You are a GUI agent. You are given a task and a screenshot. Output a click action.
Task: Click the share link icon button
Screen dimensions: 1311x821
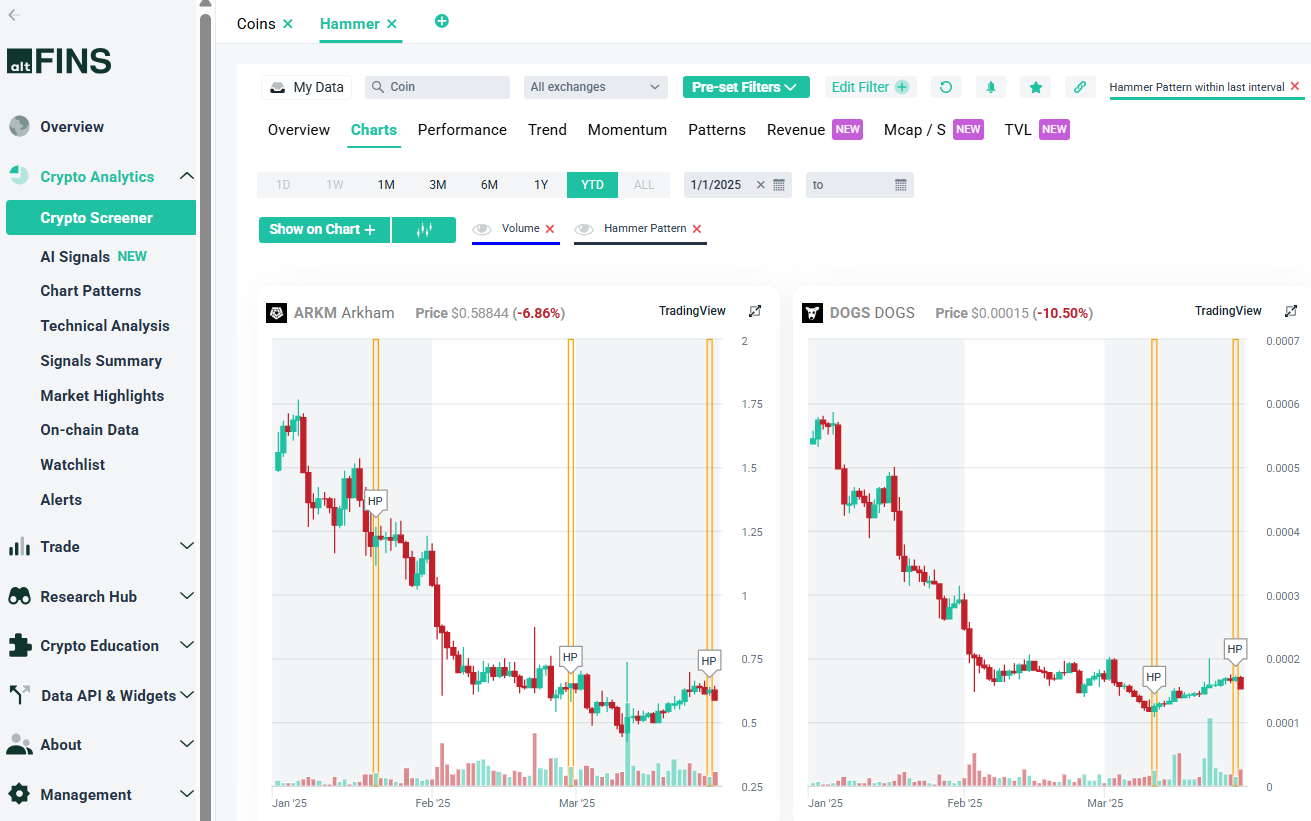(1080, 87)
